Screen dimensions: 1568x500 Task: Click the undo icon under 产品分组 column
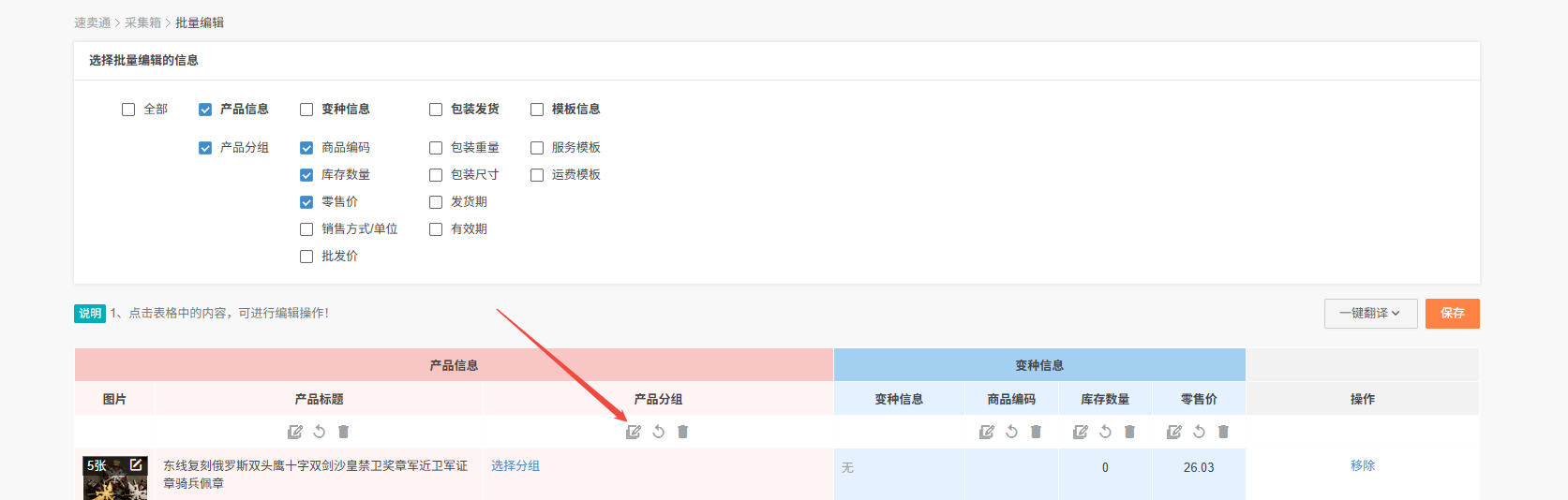click(659, 432)
